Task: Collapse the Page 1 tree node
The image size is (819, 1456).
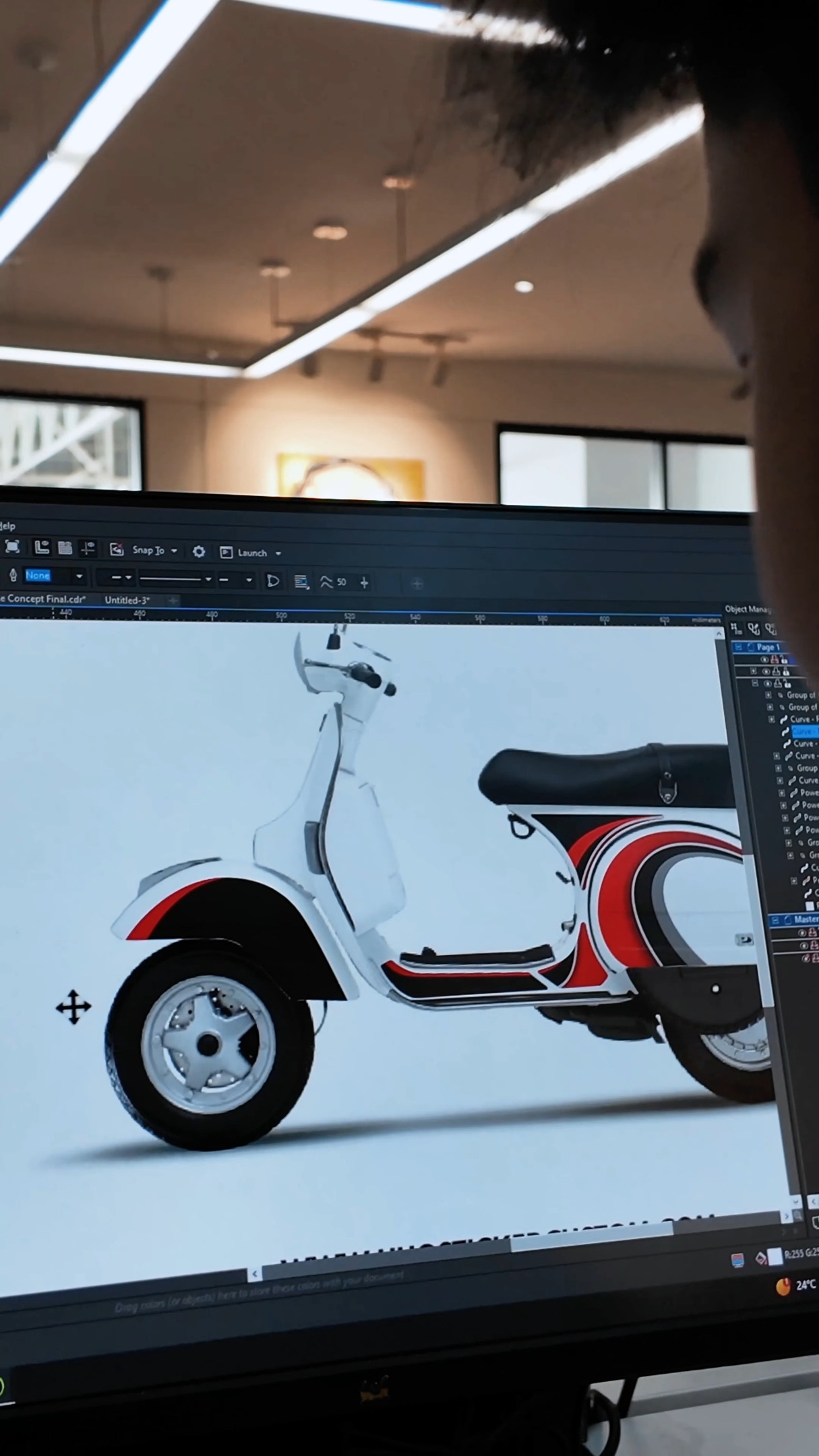Action: tap(738, 646)
